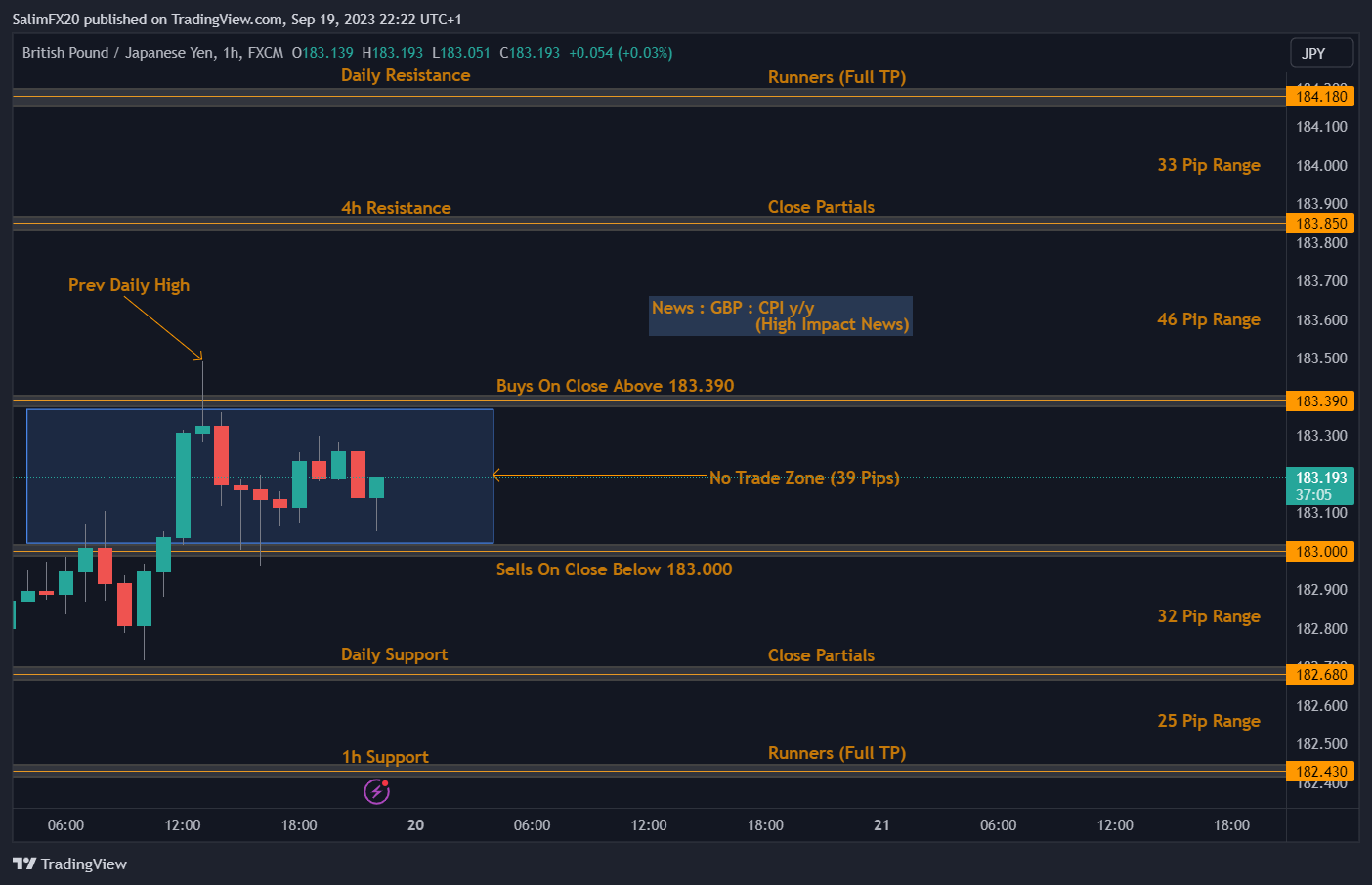The image size is (1372, 885).
Task: Select the 4h Resistance label
Action: point(396,208)
